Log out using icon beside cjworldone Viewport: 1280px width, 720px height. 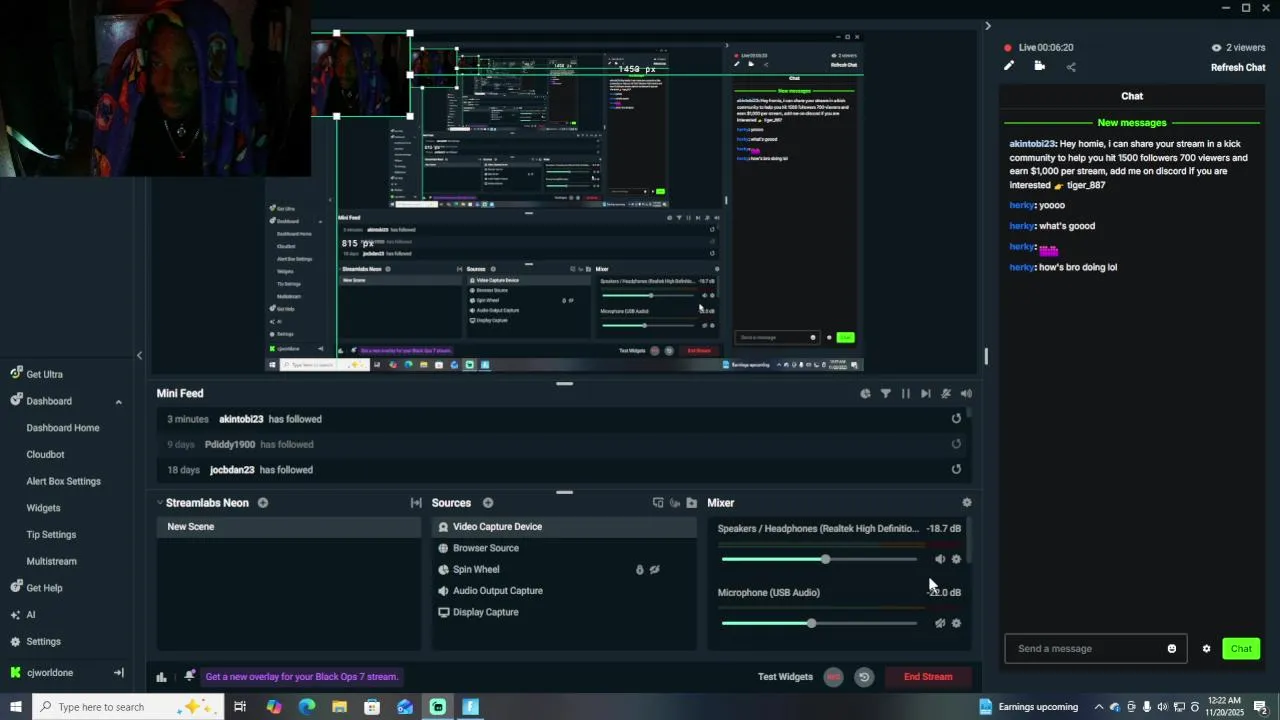118,673
